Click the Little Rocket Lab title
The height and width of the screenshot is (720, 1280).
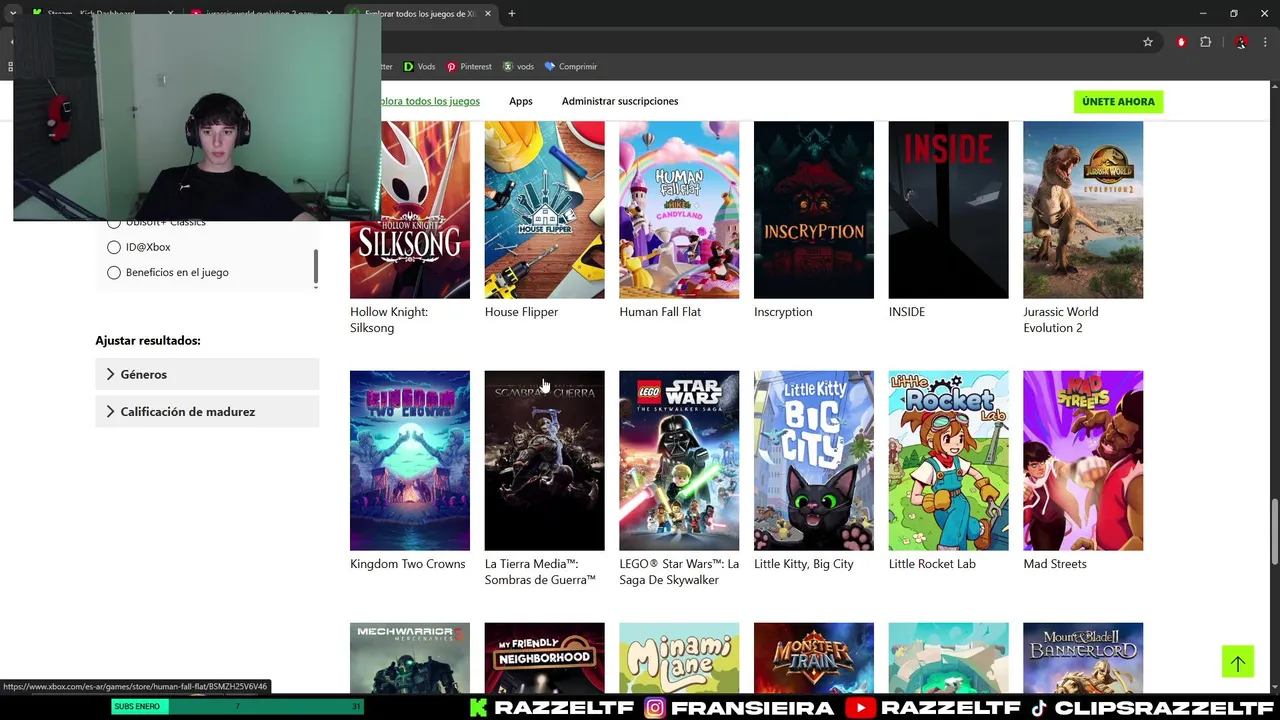(x=932, y=564)
